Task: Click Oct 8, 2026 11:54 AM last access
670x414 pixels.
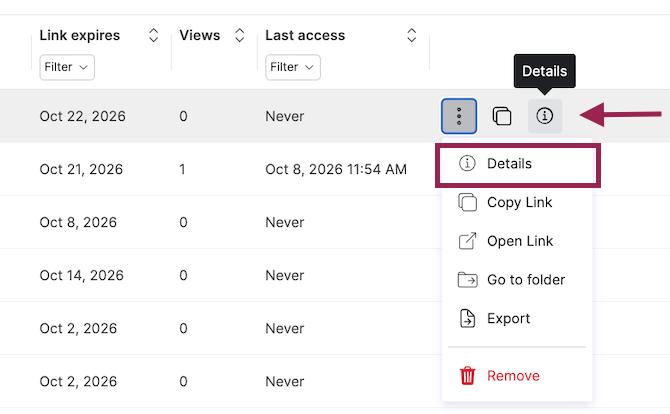Action: click(336, 169)
